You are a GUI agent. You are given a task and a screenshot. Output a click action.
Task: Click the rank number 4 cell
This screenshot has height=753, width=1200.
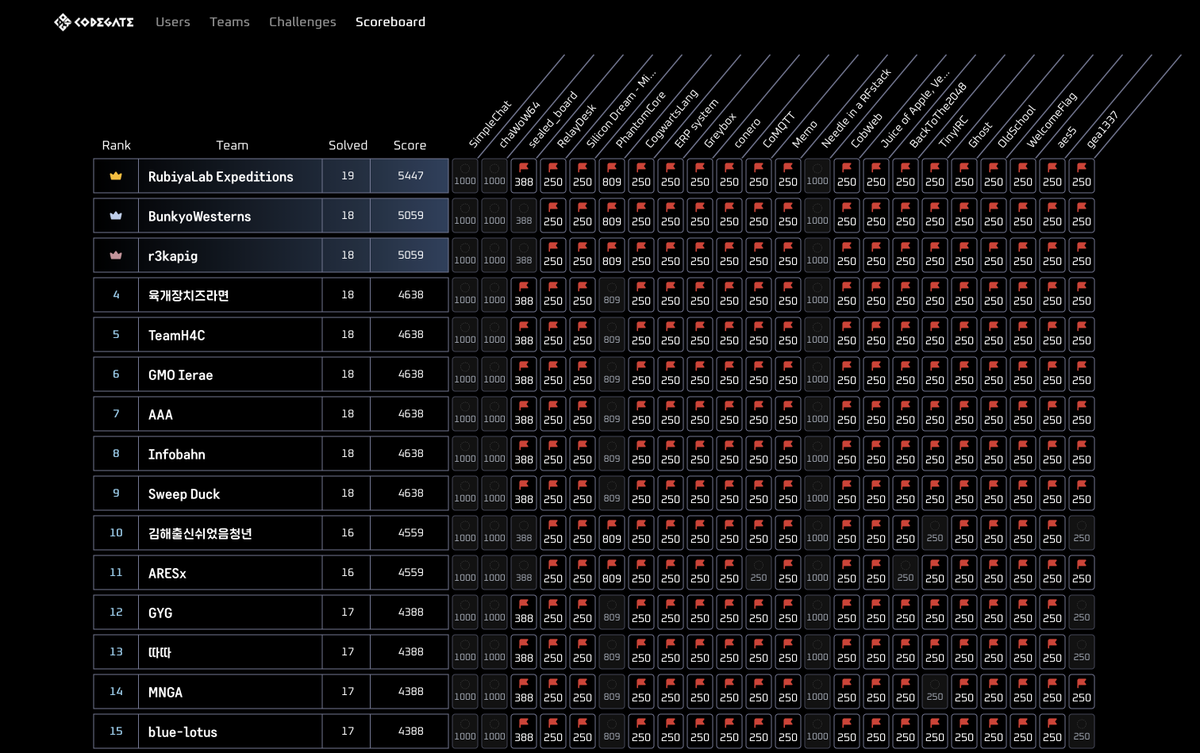click(x=116, y=295)
